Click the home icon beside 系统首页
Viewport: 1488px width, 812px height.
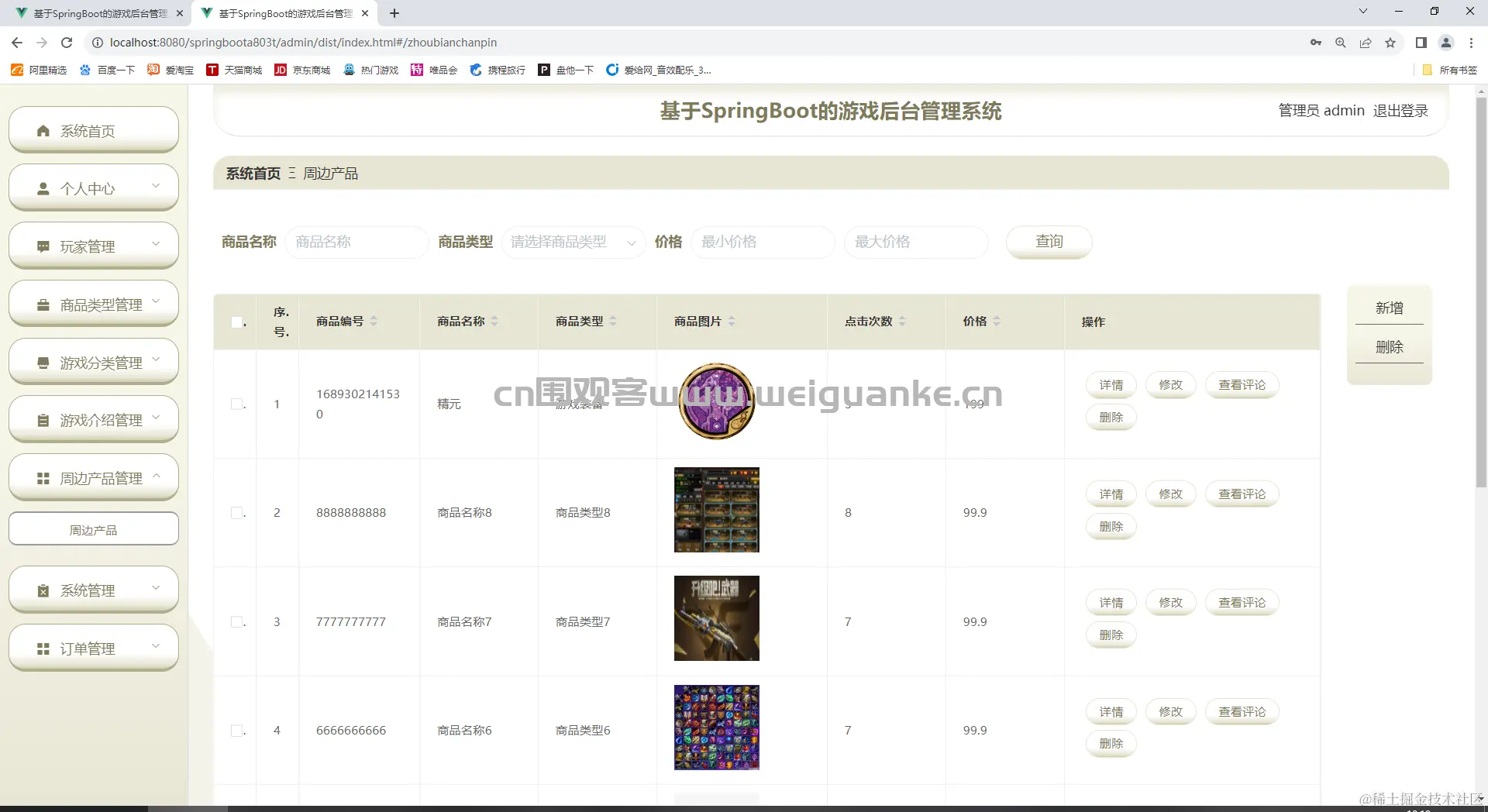click(x=43, y=131)
